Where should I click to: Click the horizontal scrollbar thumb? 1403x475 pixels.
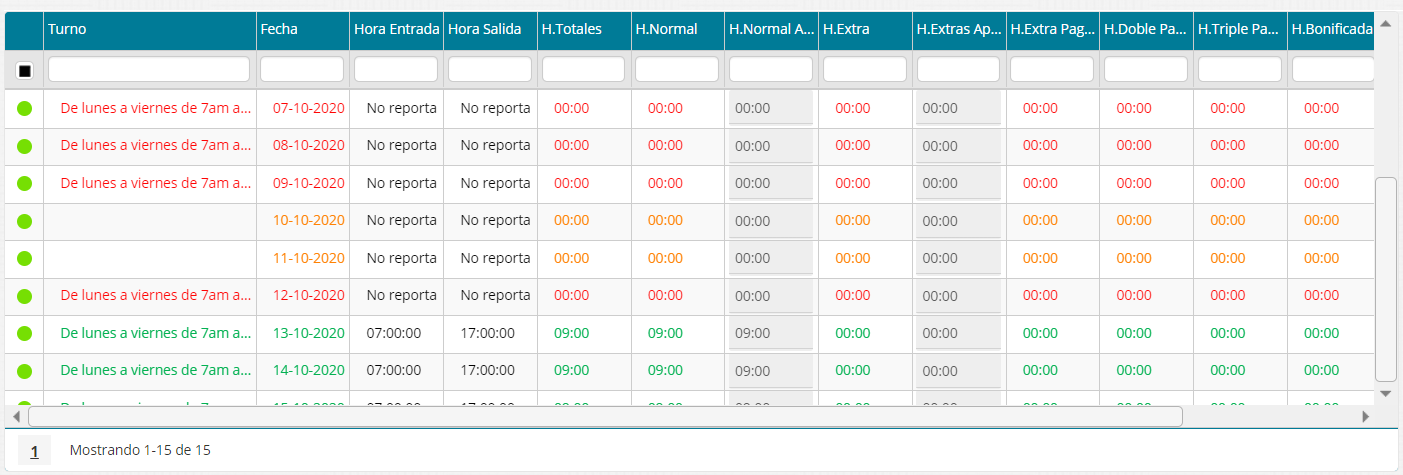(x=605, y=416)
